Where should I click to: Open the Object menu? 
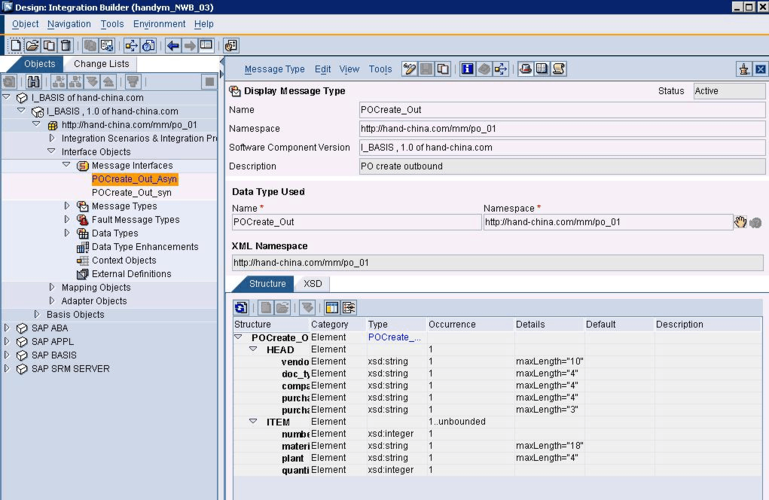(25, 24)
